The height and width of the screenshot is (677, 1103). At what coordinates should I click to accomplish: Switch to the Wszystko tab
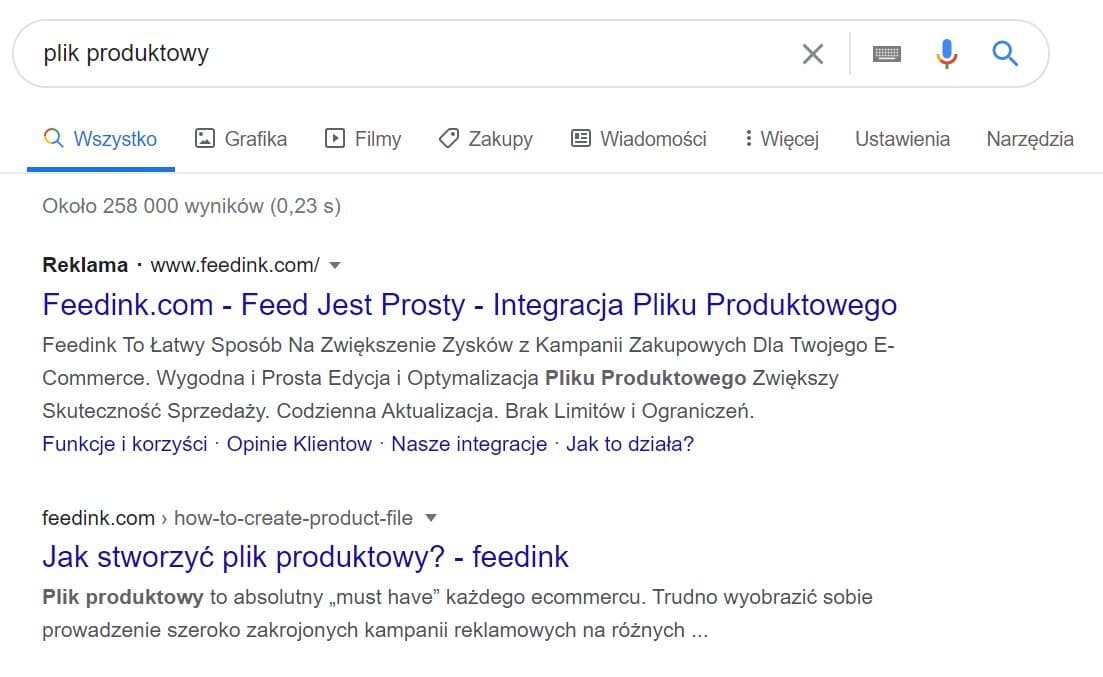[101, 139]
